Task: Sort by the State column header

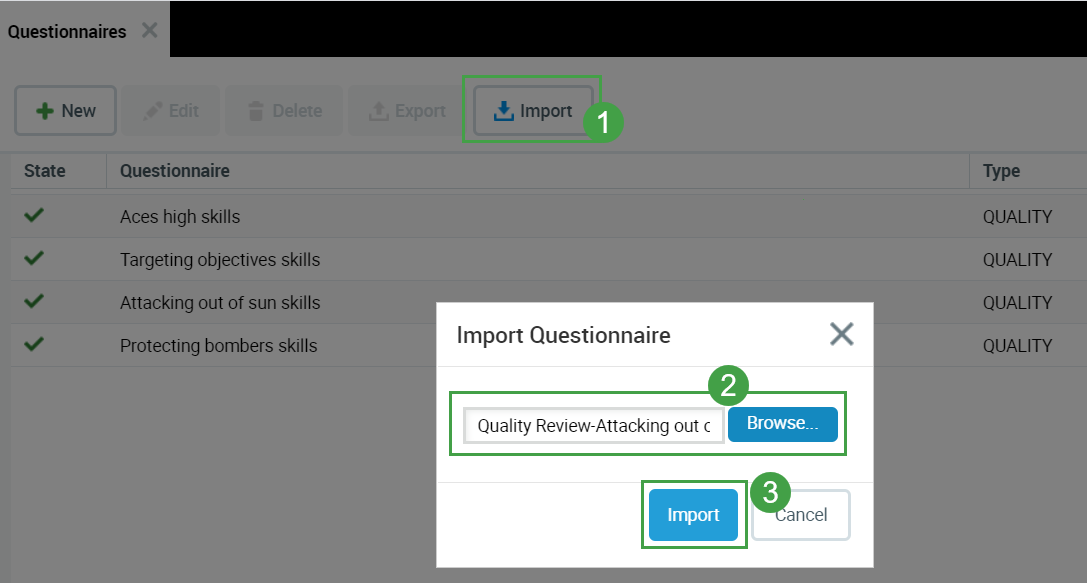Action: tap(45, 171)
